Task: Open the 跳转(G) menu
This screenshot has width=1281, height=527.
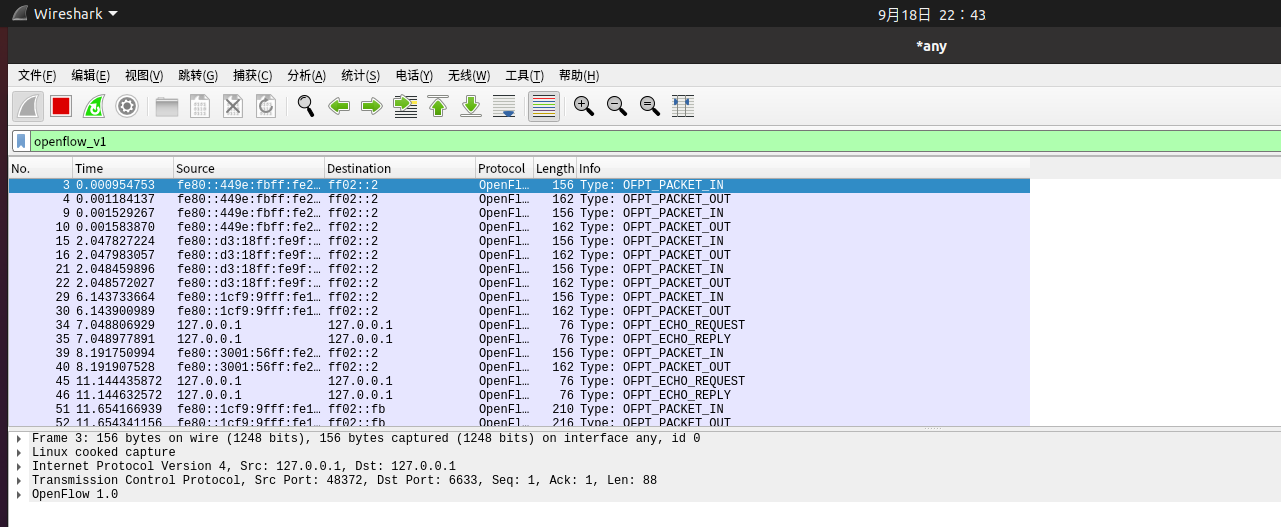Action: (x=198, y=76)
